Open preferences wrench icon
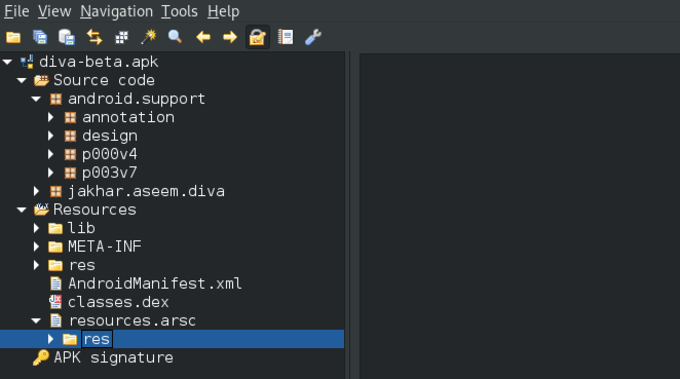 point(313,37)
